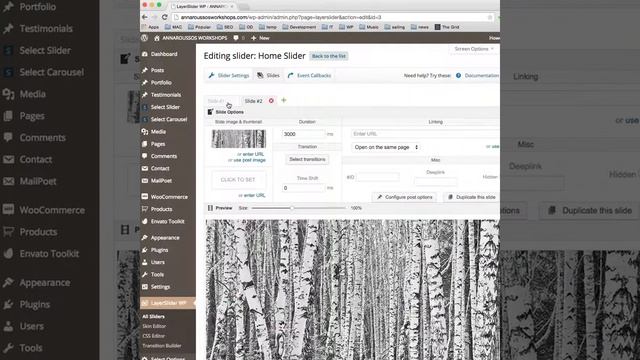Click the 'CLICK TO SET' thumbnail placeholder
This screenshot has width=640, height=360.
tap(238, 180)
